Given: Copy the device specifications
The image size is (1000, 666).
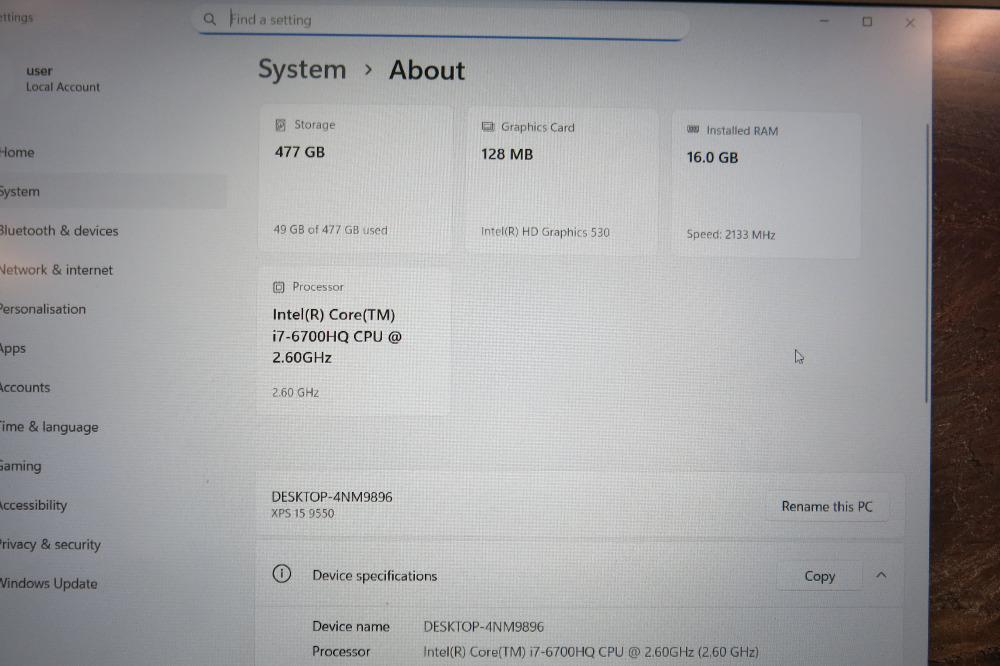Looking at the screenshot, I should pyautogui.click(x=820, y=577).
